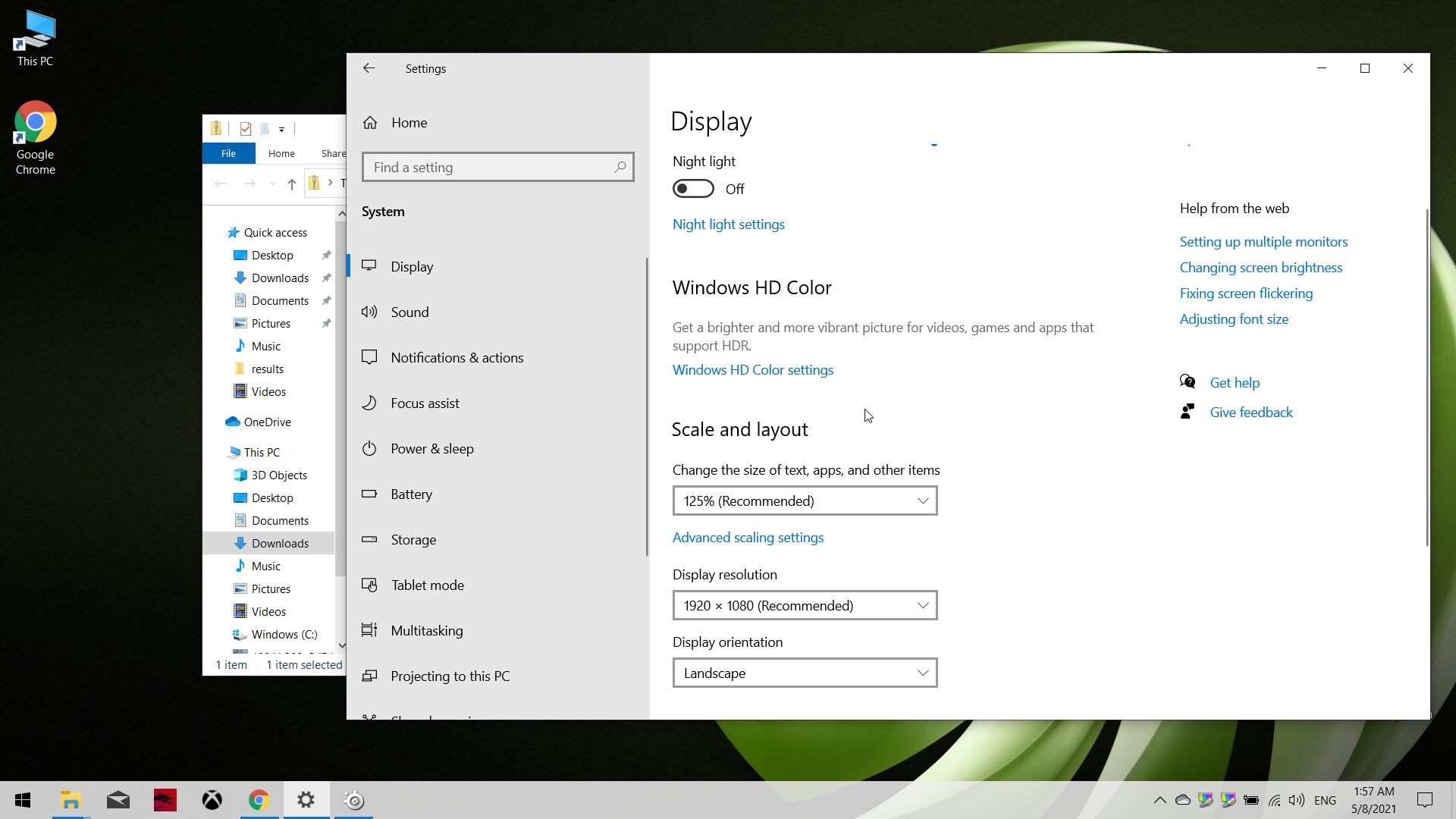Open the Display orientation Landscape dropdown
The image size is (1456, 819).
(805, 673)
